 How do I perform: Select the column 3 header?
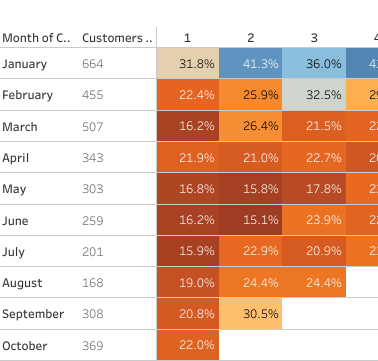[314, 38]
